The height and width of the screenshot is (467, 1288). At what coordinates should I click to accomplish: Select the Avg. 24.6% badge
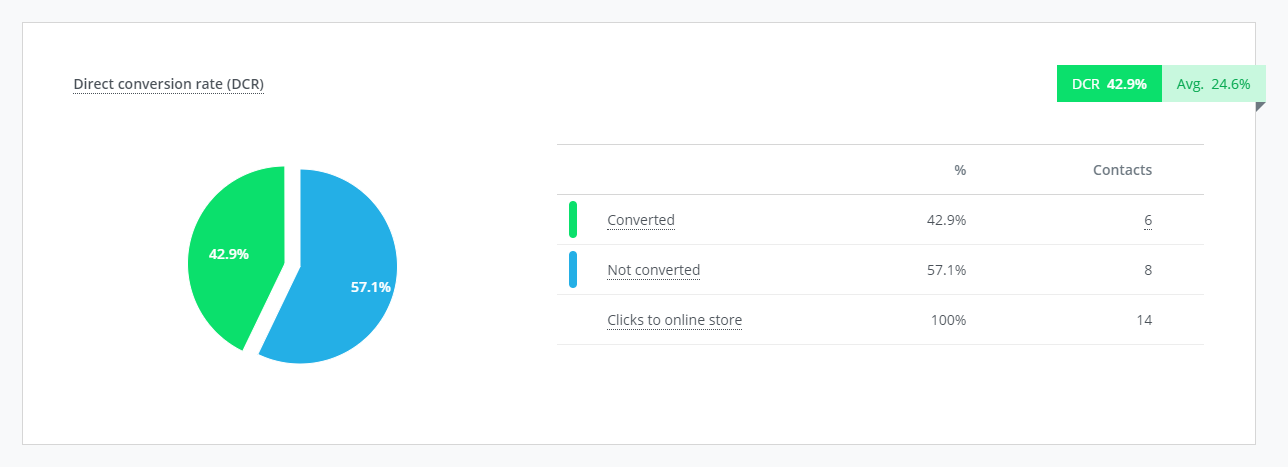pyautogui.click(x=1214, y=84)
